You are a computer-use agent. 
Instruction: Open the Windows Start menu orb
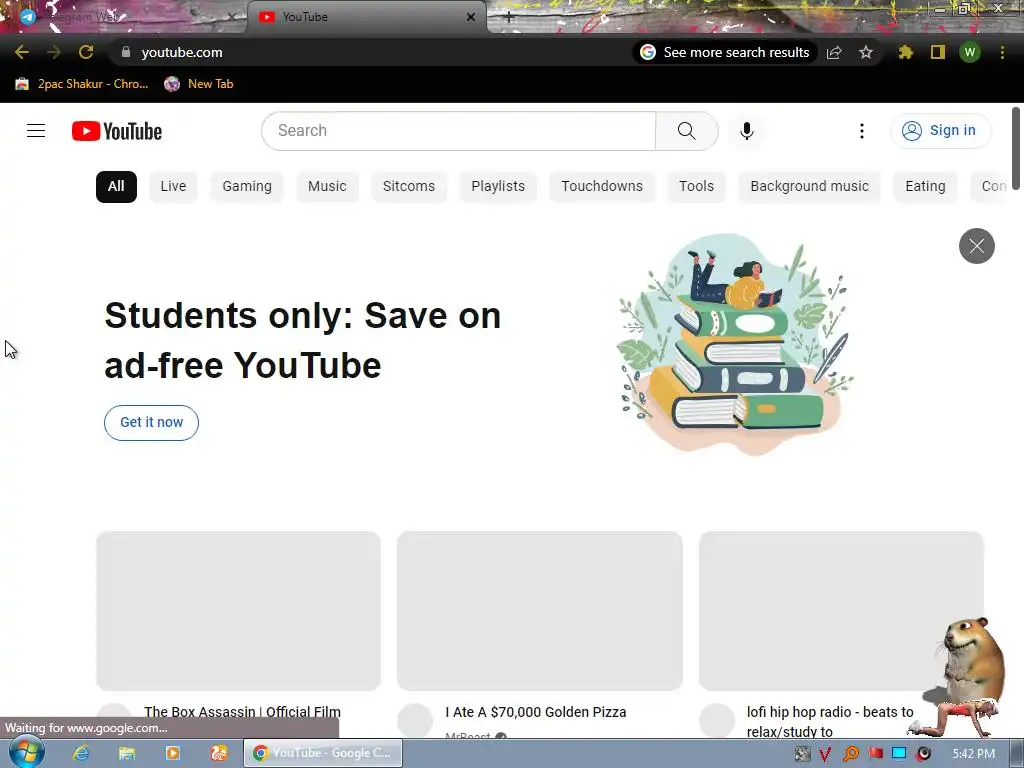(27, 753)
